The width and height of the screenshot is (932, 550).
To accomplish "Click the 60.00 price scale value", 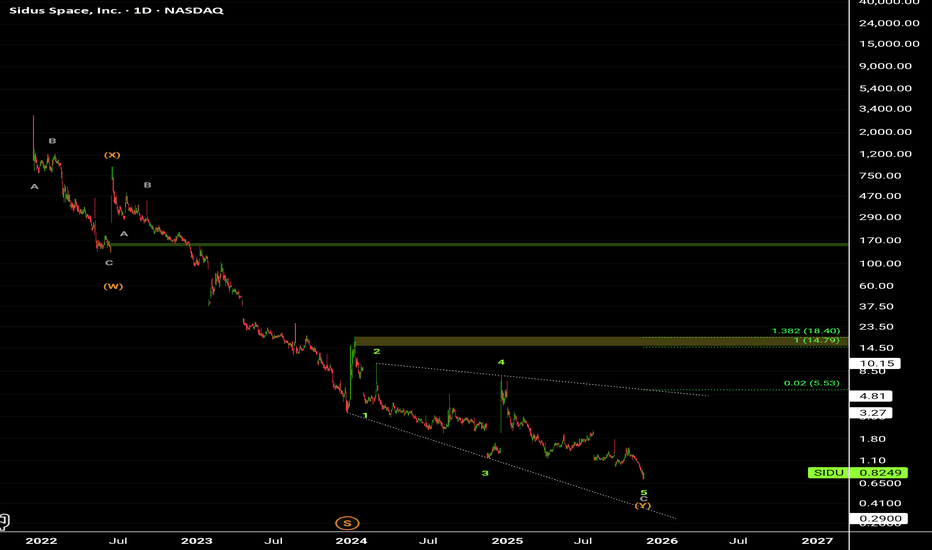I will 877,286.
